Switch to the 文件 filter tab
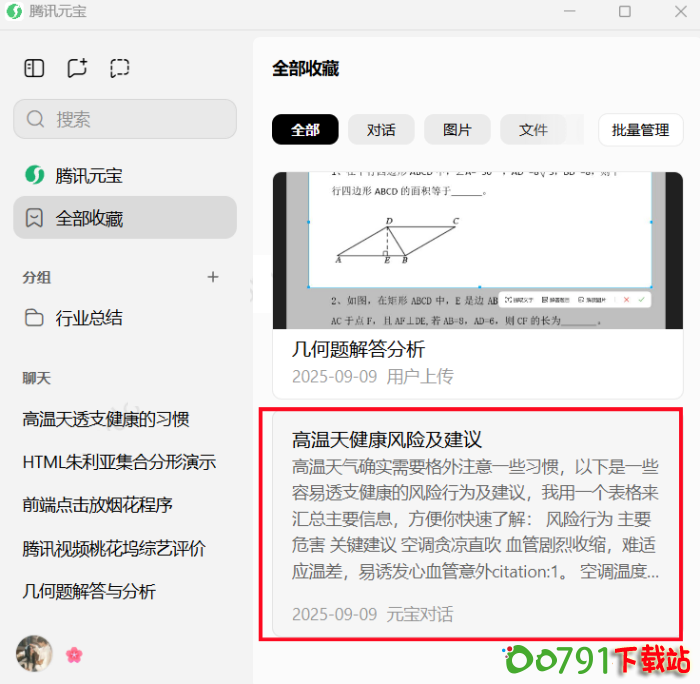Viewport: 700px width, 684px height. coord(533,130)
